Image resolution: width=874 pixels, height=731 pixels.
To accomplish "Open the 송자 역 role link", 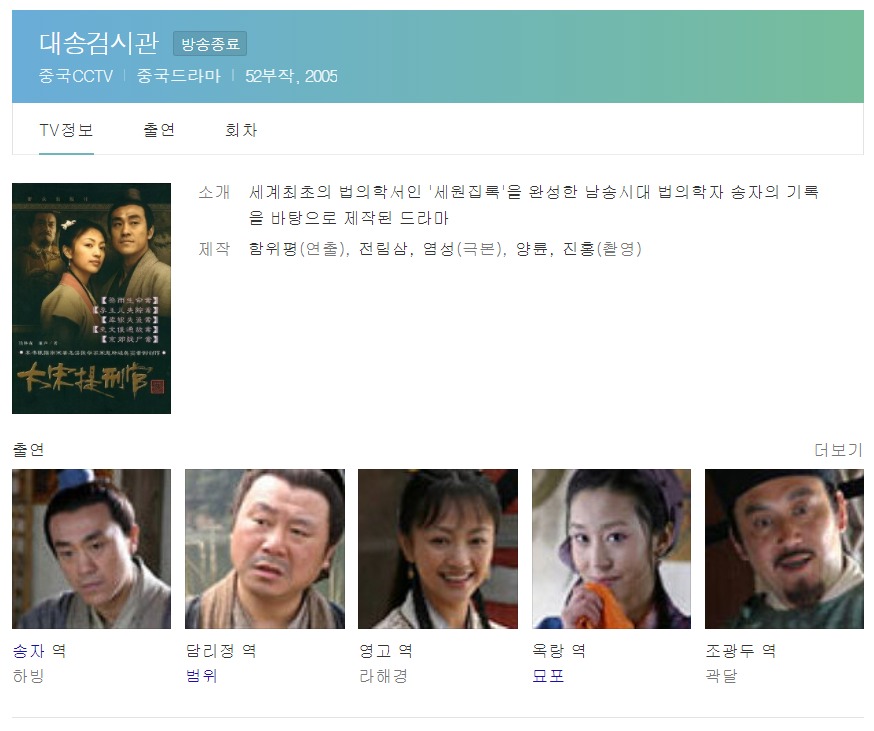I will click(x=39, y=651).
